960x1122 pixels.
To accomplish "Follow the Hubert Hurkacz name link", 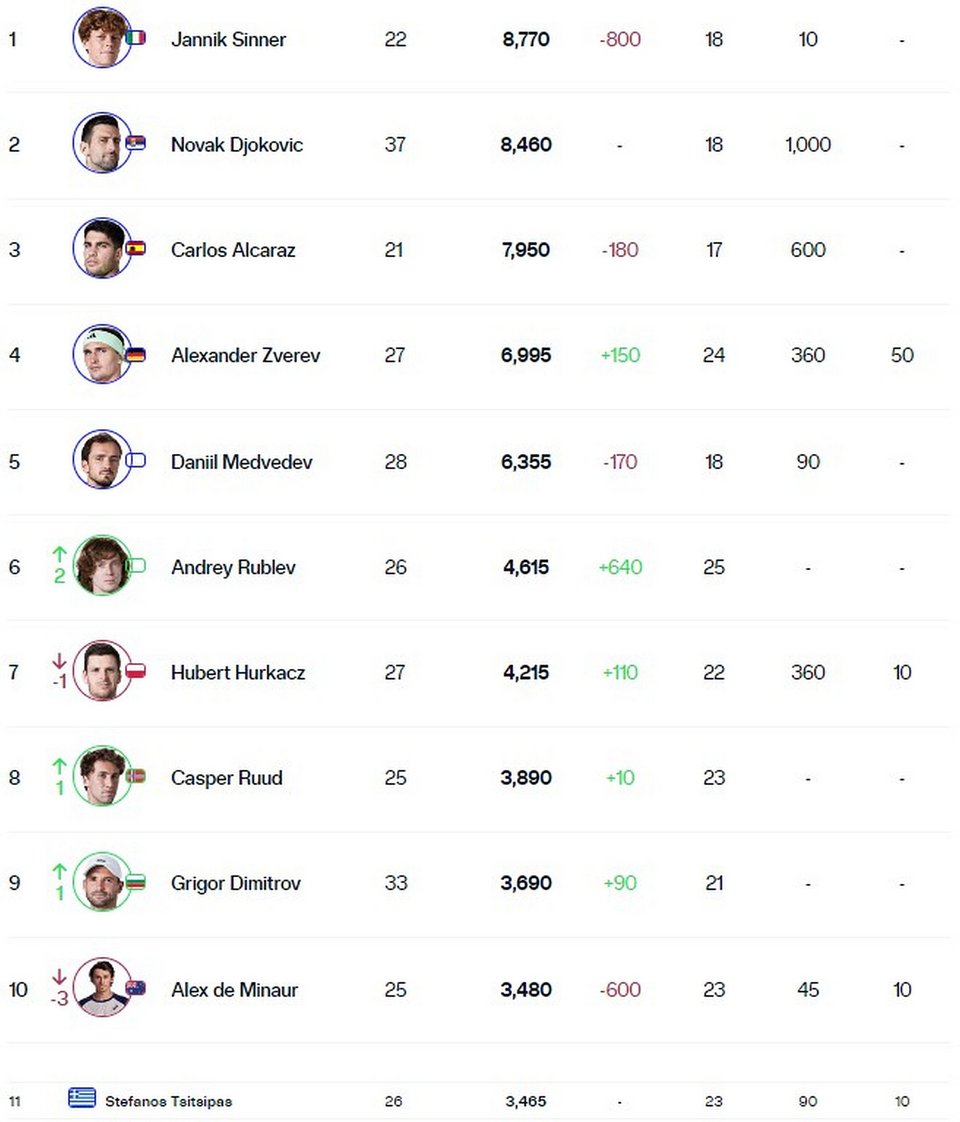I will 238,673.
